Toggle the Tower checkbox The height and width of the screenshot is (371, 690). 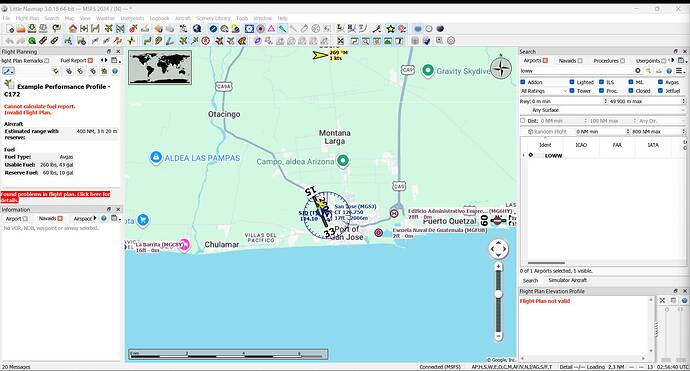(572, 91)
